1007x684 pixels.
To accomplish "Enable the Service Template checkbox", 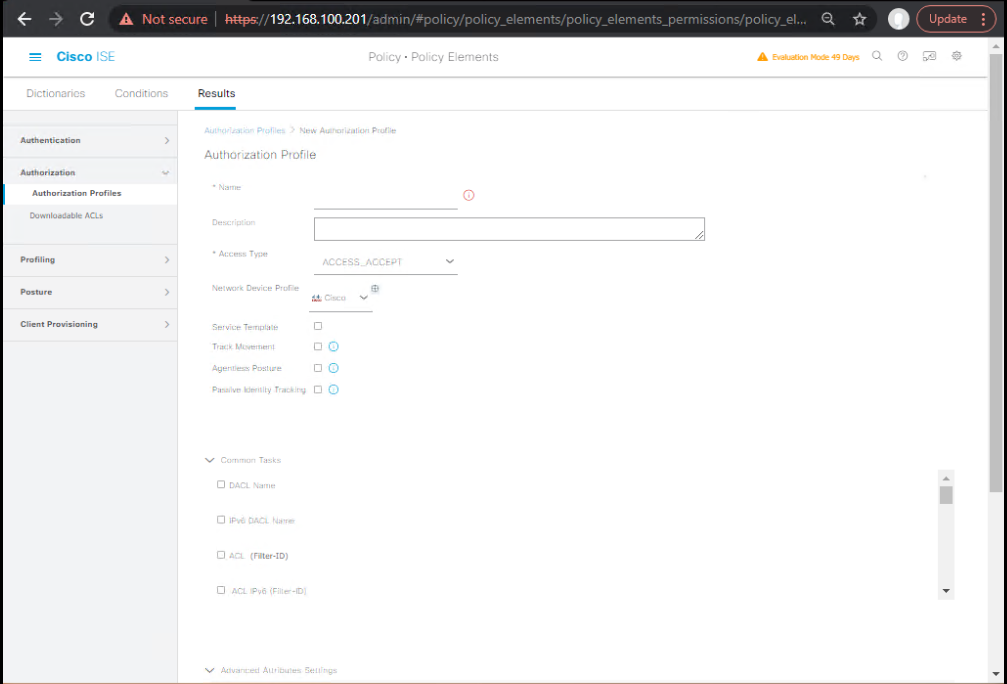I will coord(318,326).
